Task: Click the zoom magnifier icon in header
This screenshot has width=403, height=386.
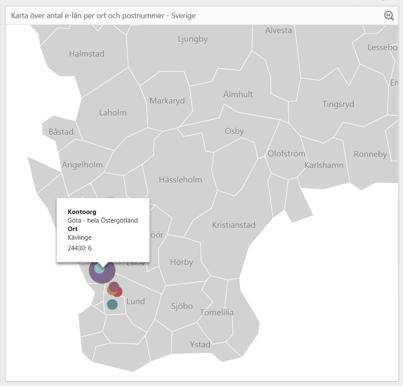Action: [389, 16]
